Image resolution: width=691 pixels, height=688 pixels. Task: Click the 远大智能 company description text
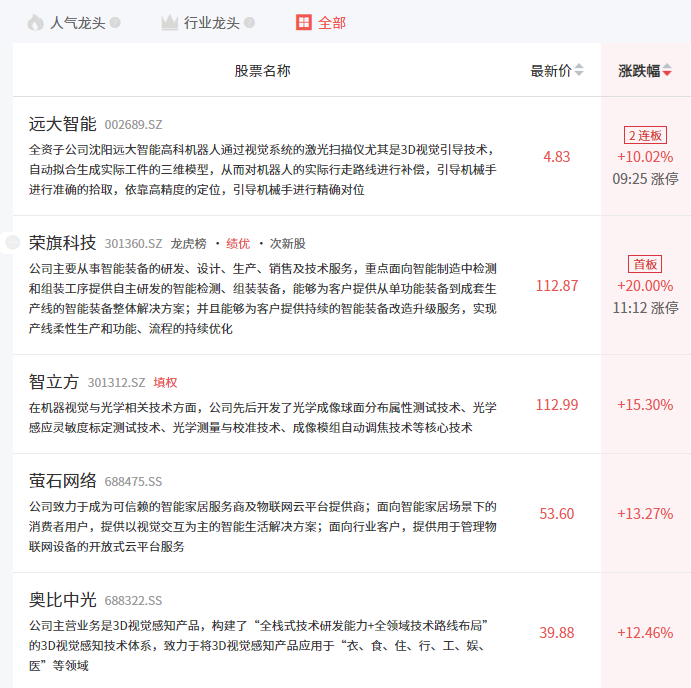(x=263, y=170)
